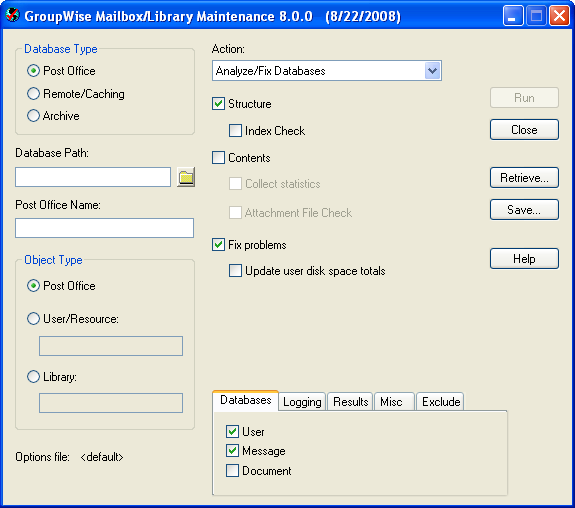
Task: Click the Attachment File Check checkbox
Action: [235, 212]
